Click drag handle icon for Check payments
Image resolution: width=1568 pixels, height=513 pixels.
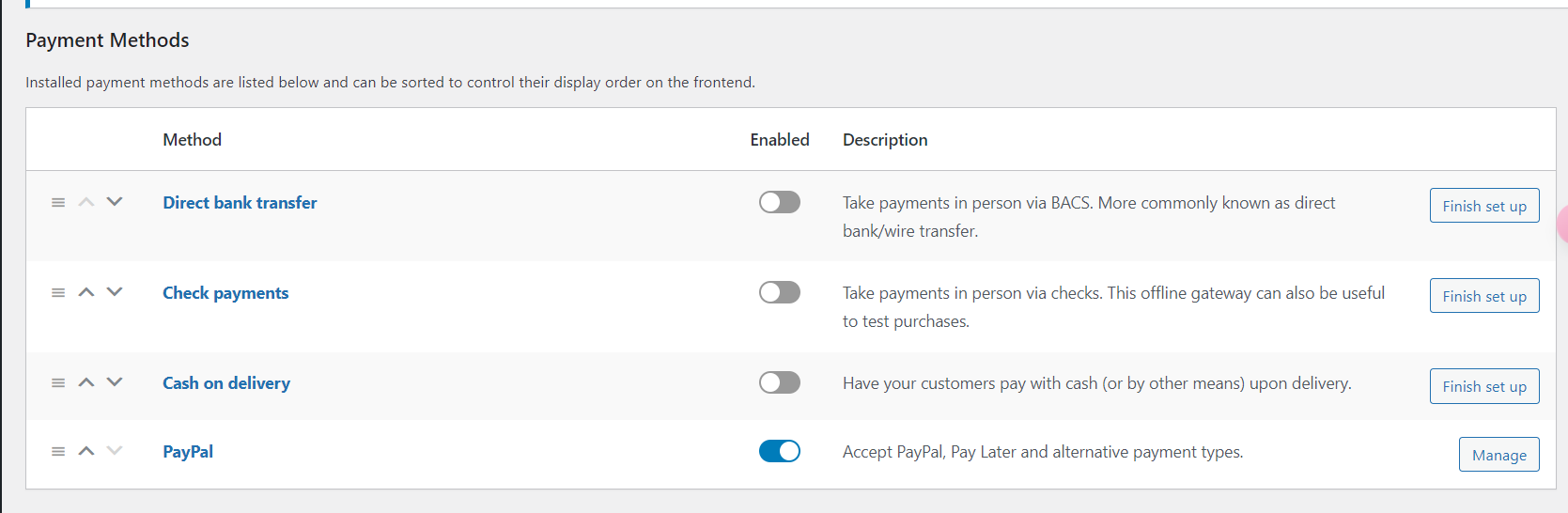coord(58,293)
